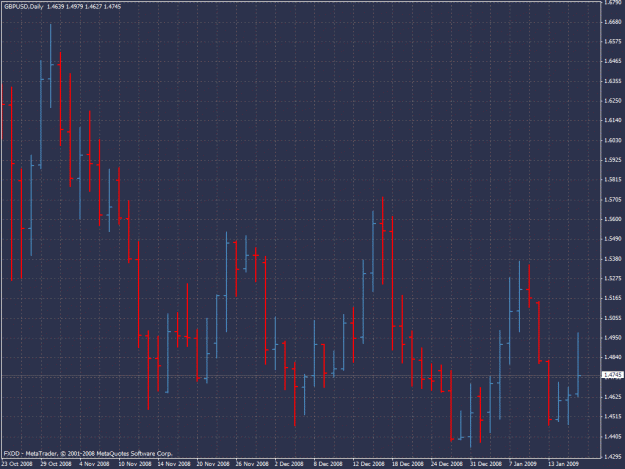The height and width of the screenshot is (469, 625).
Task: Click the 1.6355 price axis label
Action: click(x=613, y=81)
